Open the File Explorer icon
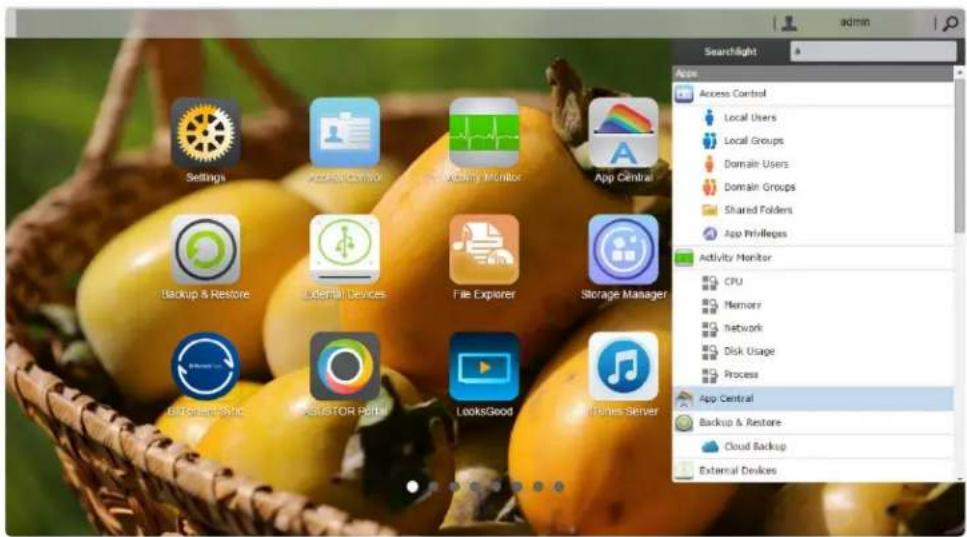967x537 pixels. click(484, 250)
